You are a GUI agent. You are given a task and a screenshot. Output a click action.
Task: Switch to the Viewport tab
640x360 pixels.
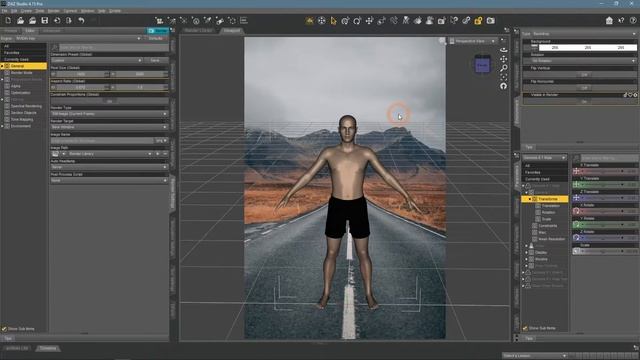(x=231, y=31)
